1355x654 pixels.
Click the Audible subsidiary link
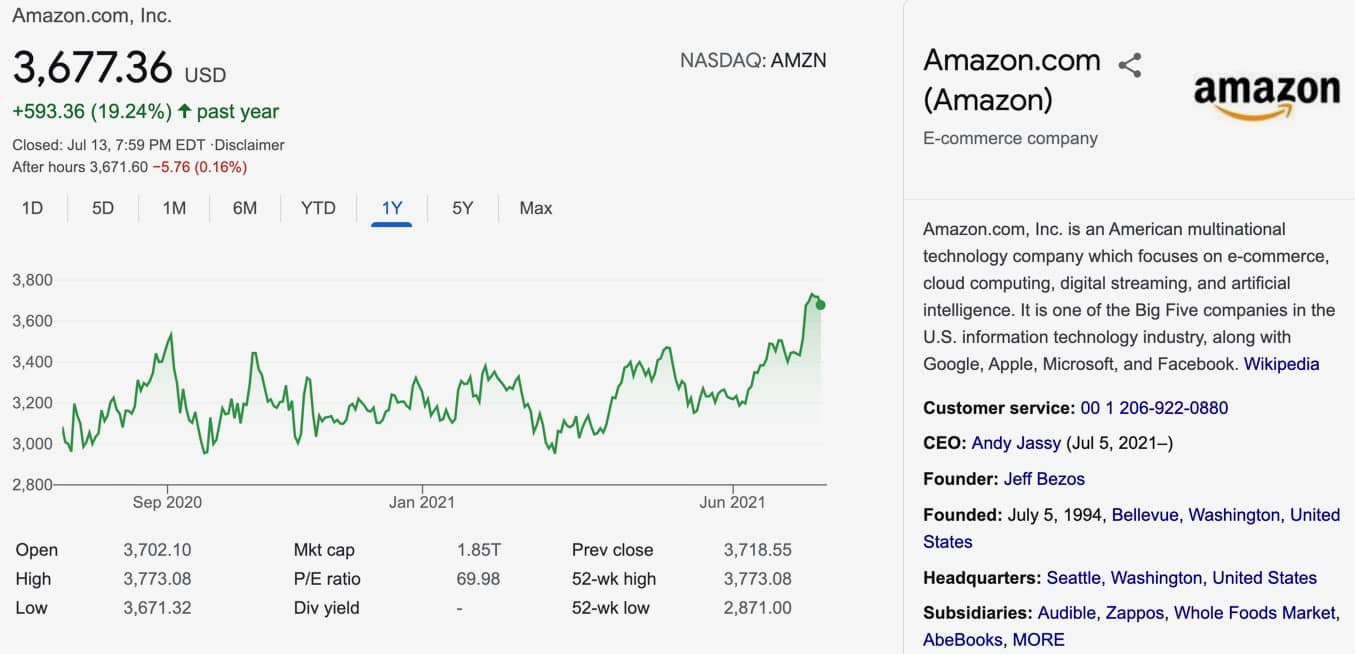(x=1067, y=612)
